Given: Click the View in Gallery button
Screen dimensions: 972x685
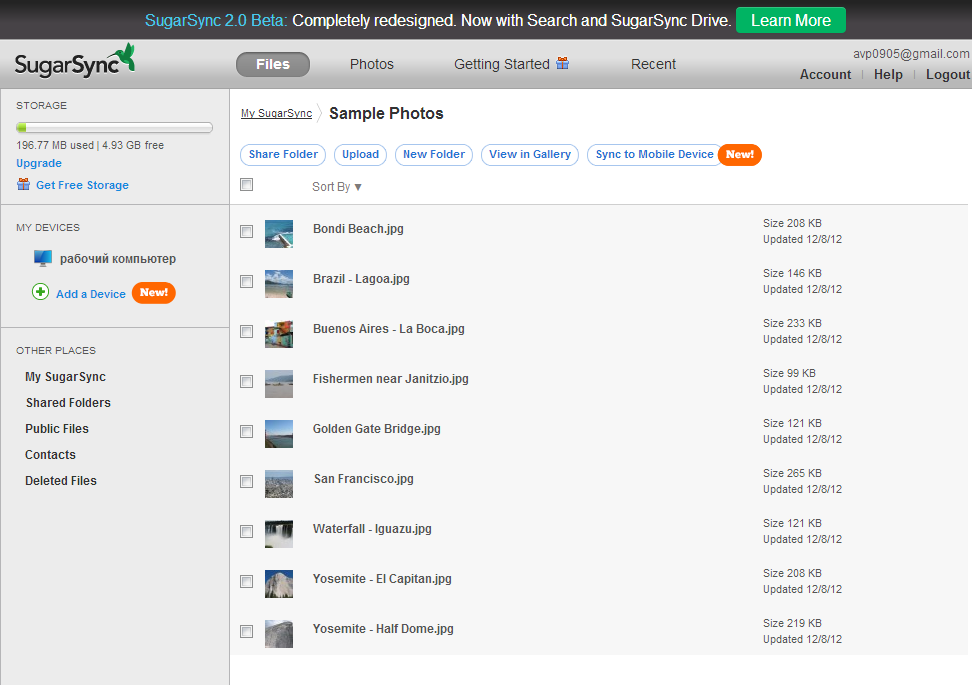Looking at the screenshot, I should (x=530, y=154).
